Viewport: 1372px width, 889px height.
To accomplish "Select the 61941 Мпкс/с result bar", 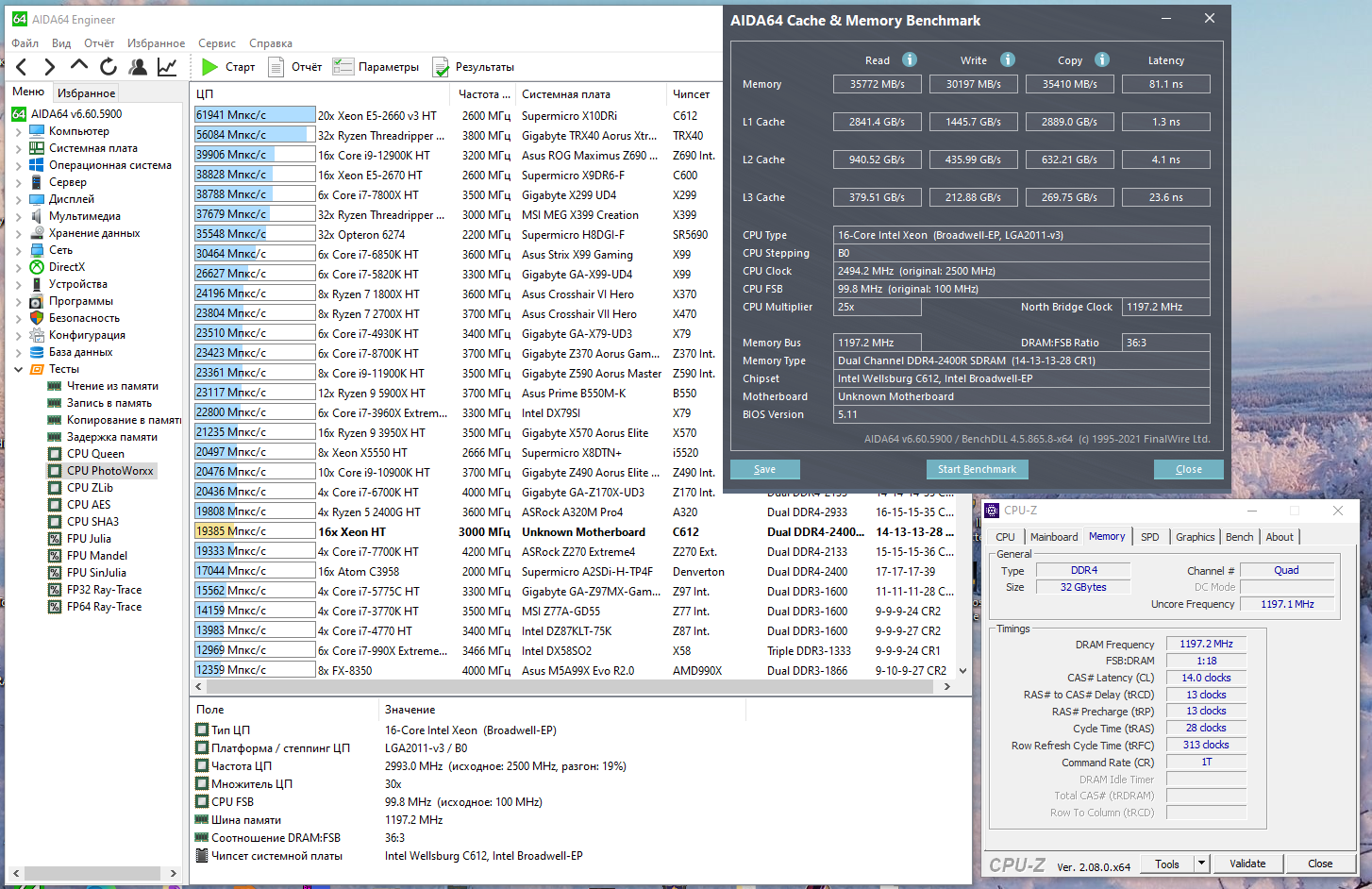I will (255, 115).
